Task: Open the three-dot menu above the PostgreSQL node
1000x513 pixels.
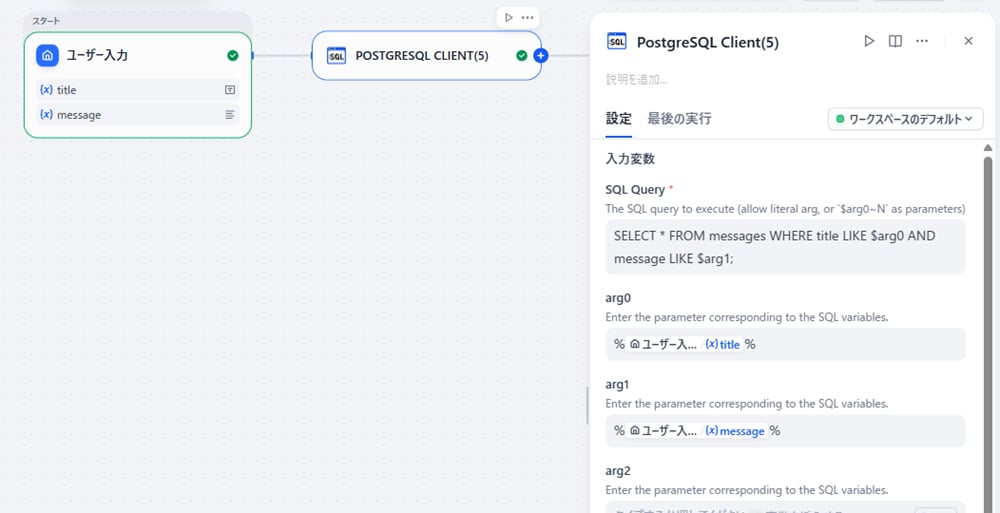Action: pyautogui.click(x=527, y=17)
